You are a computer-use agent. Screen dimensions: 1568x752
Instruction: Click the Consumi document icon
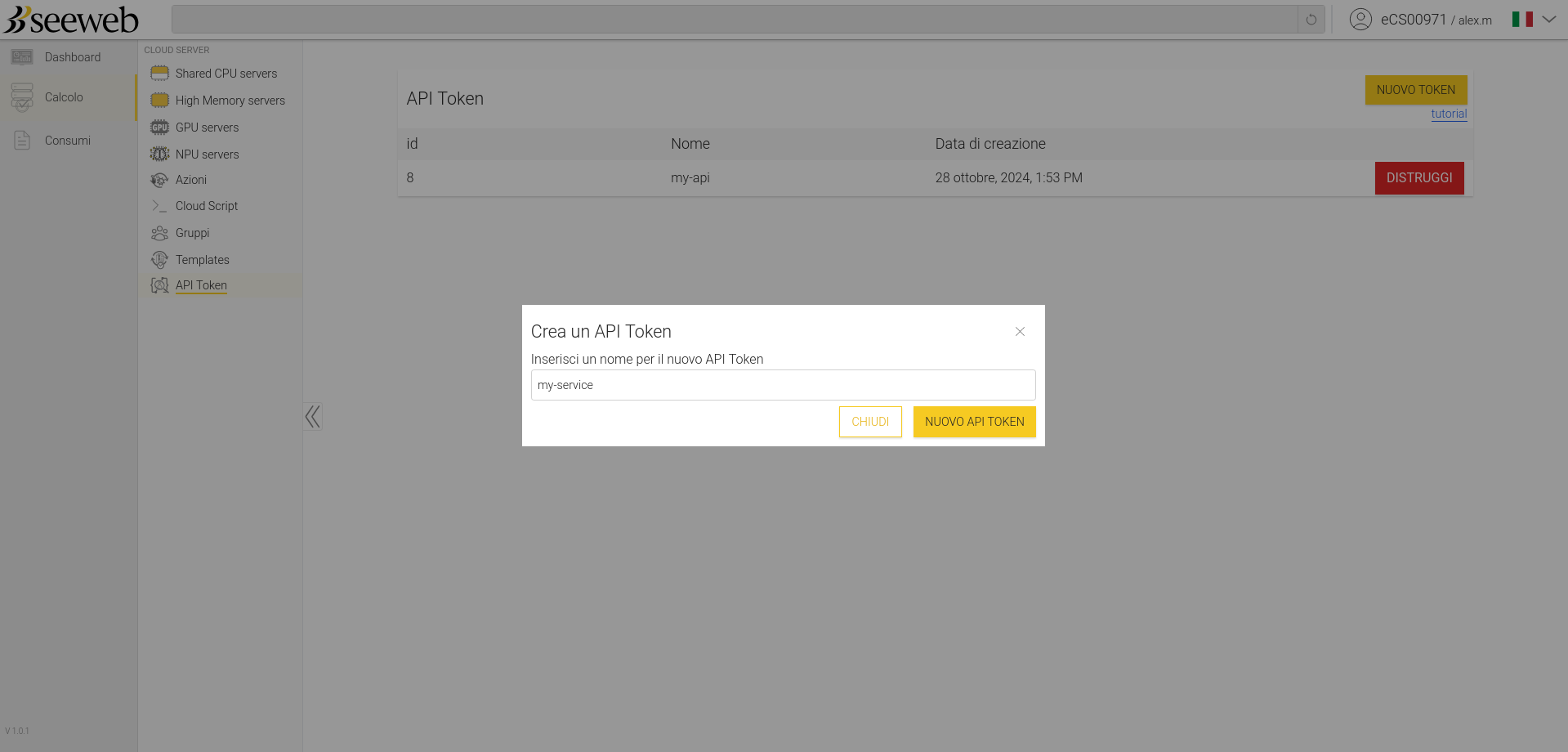(22, 141)
